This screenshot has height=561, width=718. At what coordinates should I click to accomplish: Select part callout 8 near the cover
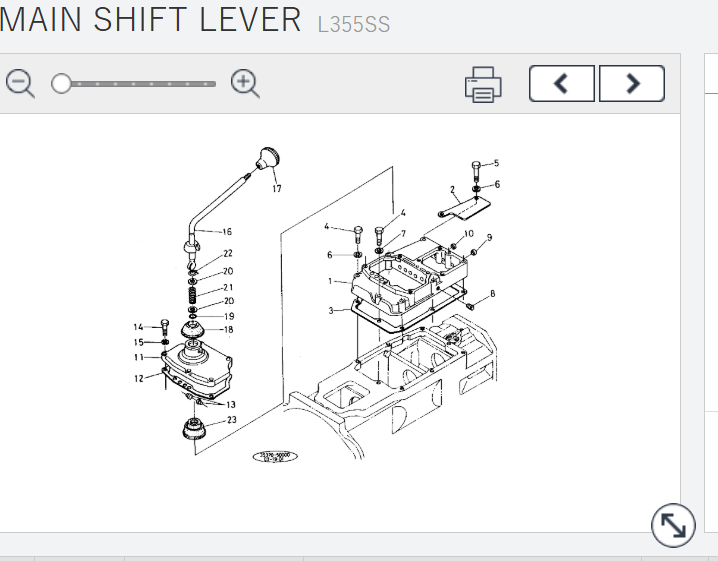point(492,294)
